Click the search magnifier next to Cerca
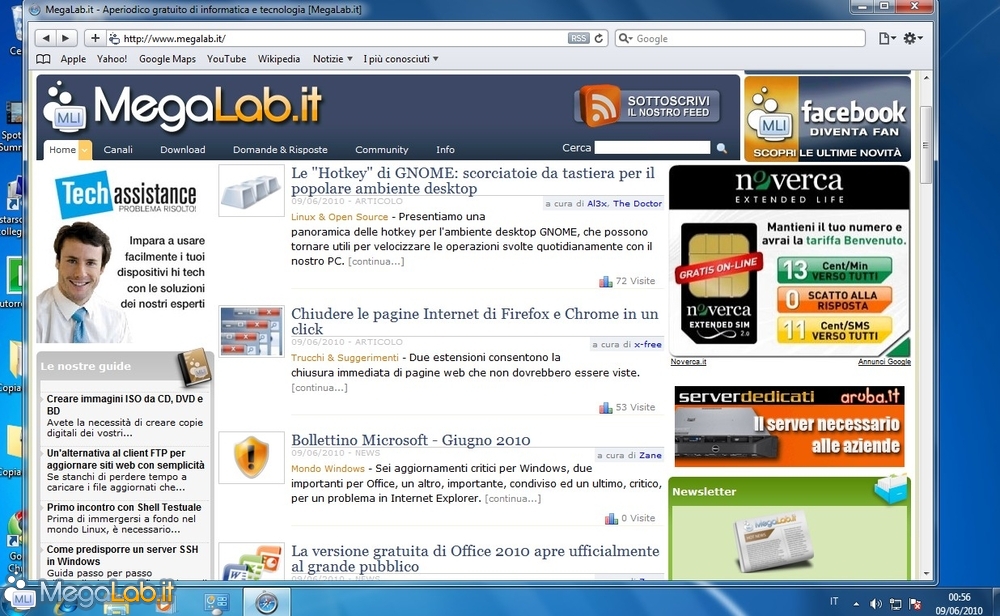 (722, 148)
